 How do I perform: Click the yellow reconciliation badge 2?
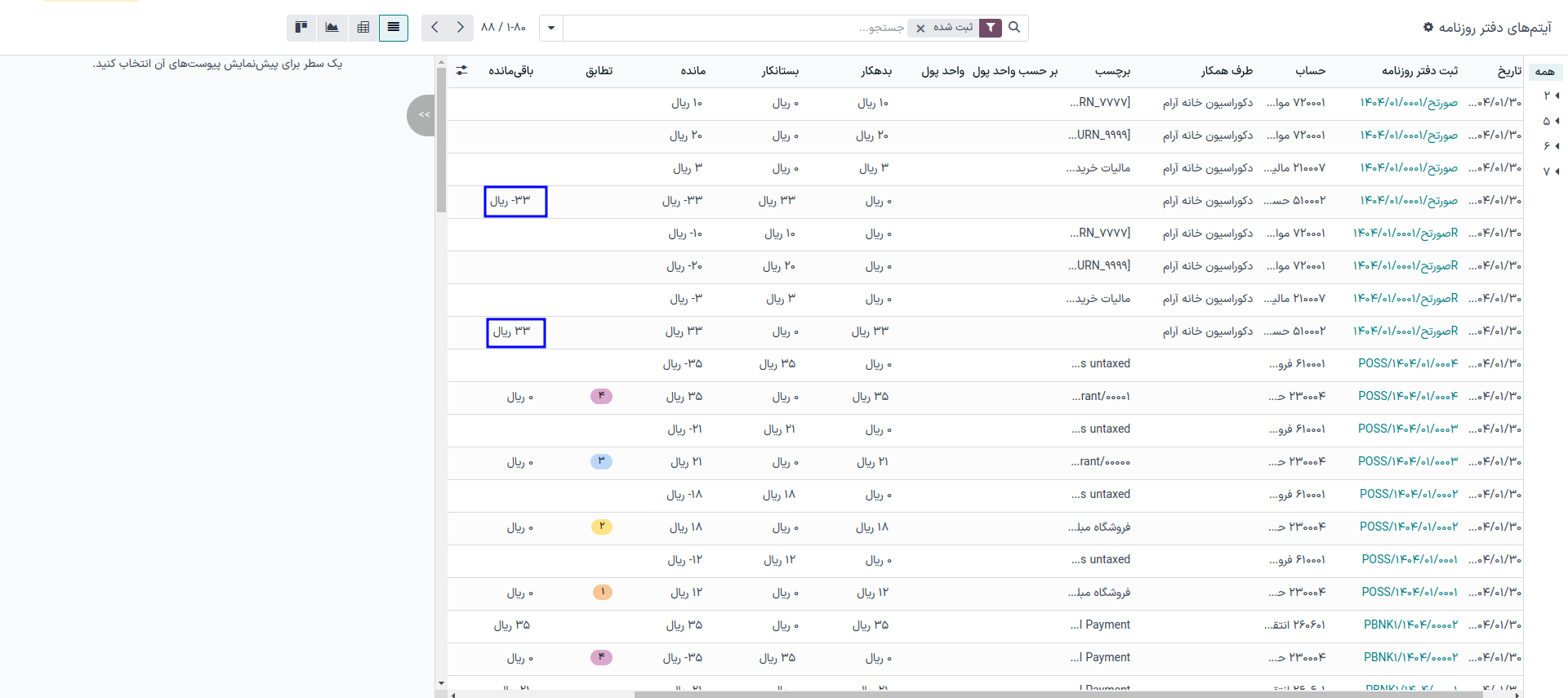tap(601, 527)
